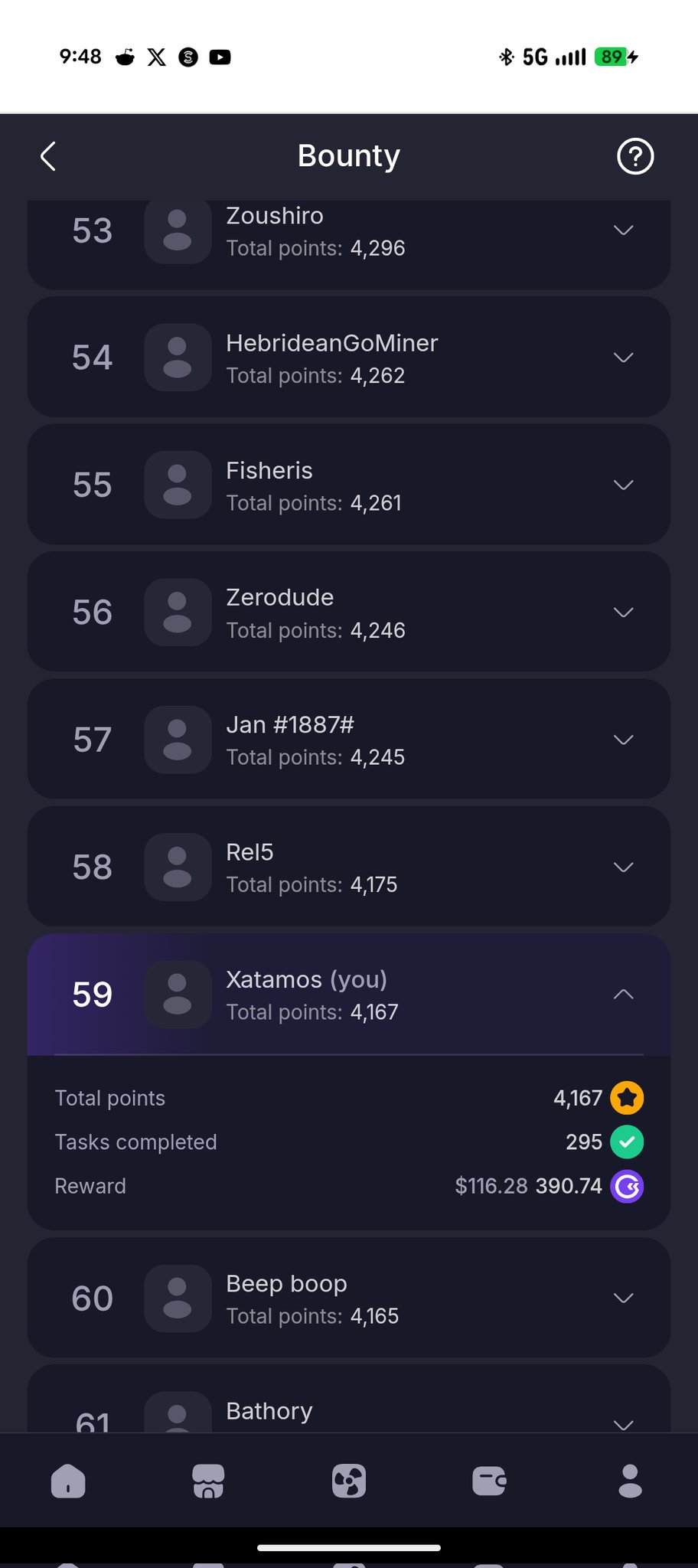The height and width of the screenshot is (1568, 698).
Task: Tap the avatar of Jan #1887#
Action: point(178,740)
